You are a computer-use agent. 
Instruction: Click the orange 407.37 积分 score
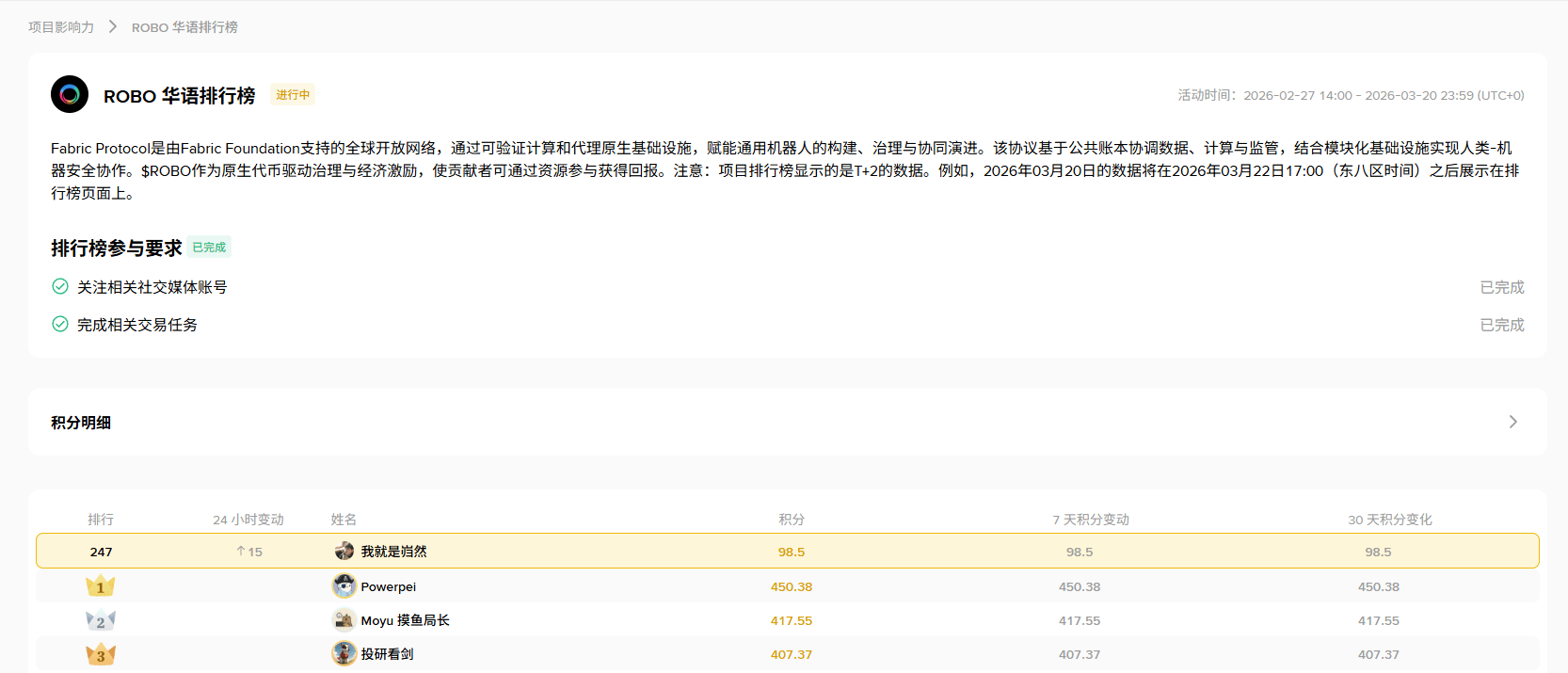click(x=792, y=654)
